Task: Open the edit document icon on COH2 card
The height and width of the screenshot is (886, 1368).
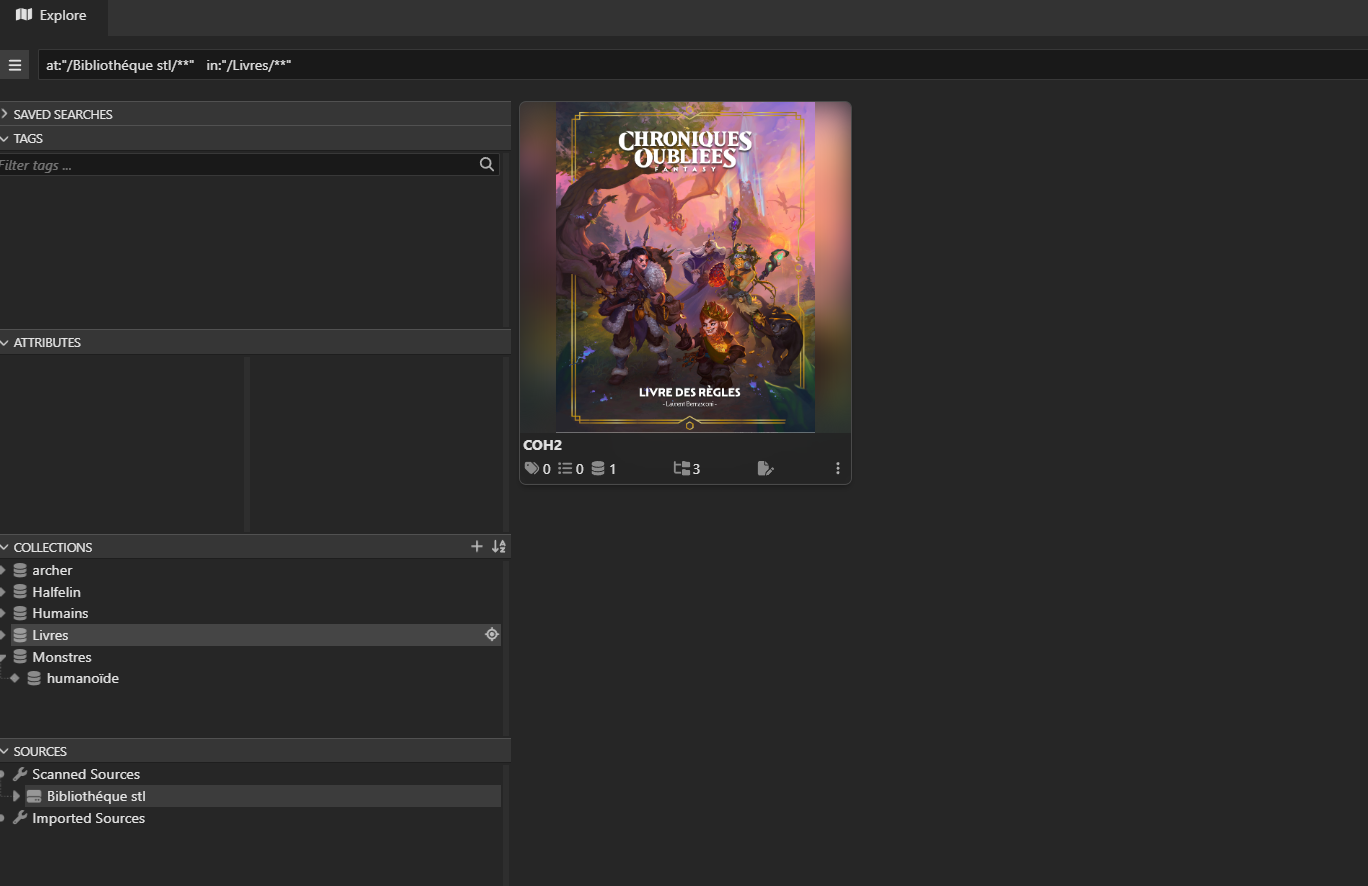Action: [x=765, y=468]
